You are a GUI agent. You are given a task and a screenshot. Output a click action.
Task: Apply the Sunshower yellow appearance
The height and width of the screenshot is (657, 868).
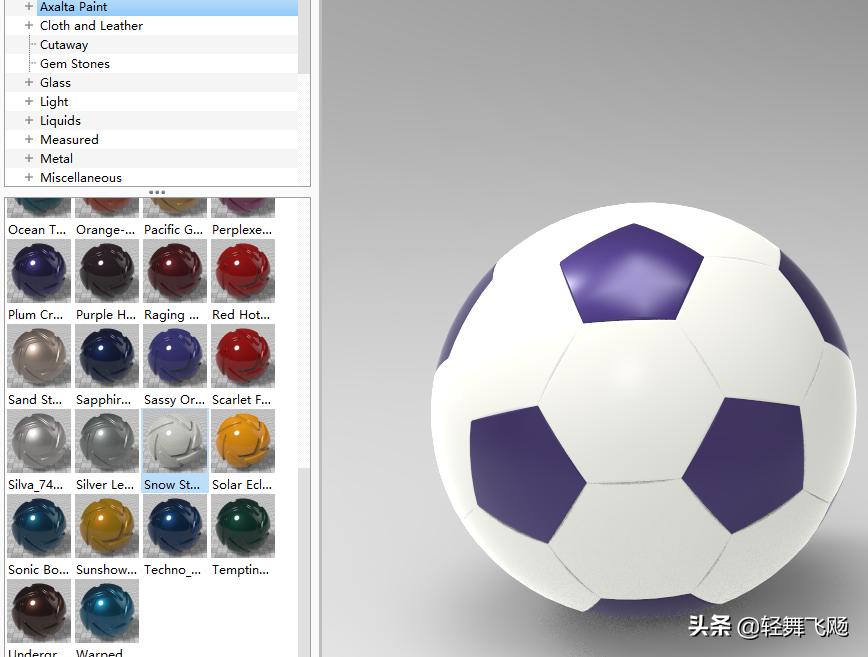(107, 525)
